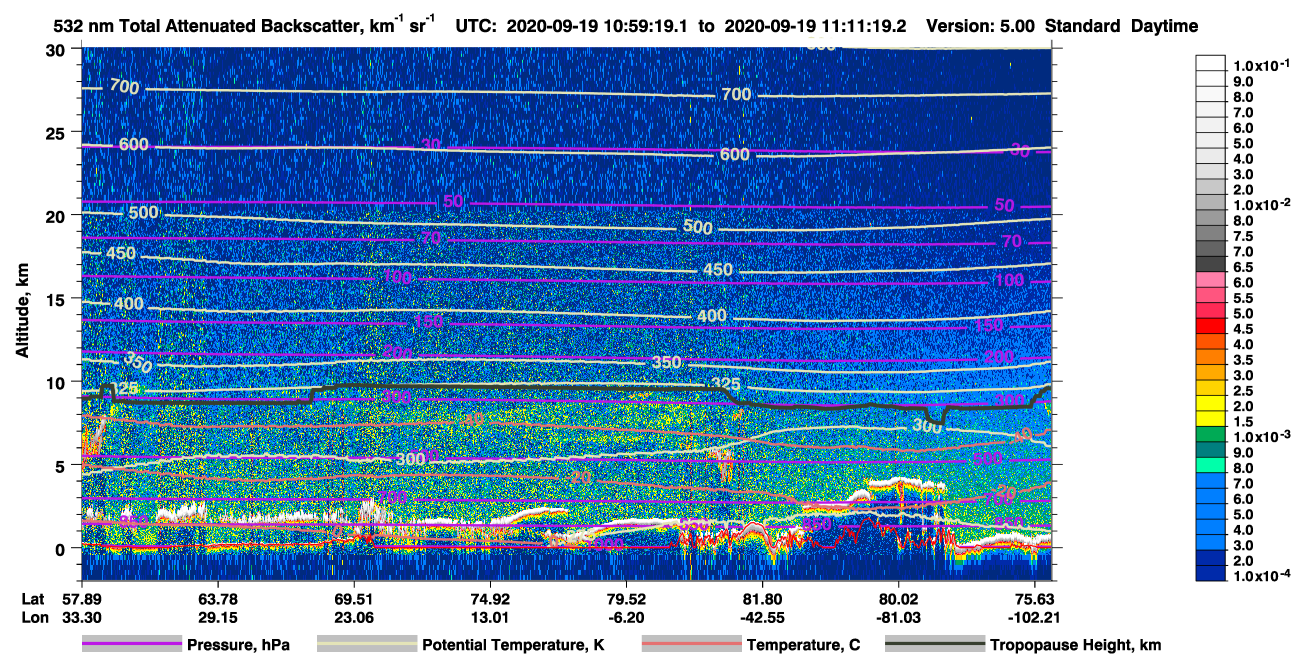Click the longitude value '33.30'

(80, 617)
